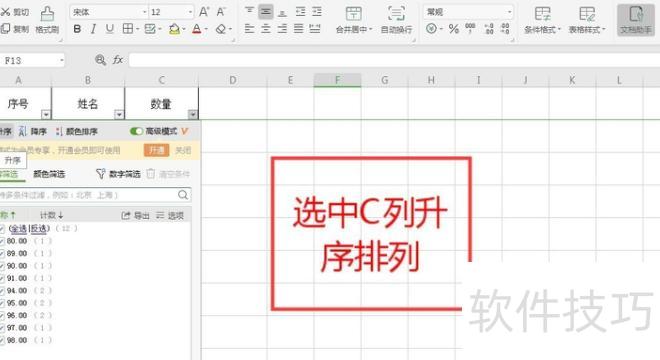Image resolution: width=660 pixels, height=360 pixels.
Task: Click the Copy (复制) button
Action: point(14,29)
